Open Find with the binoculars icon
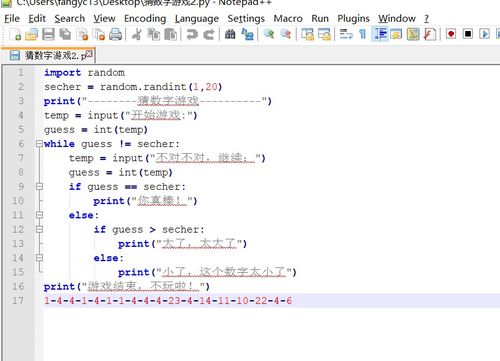The image size is (500, 361). [230, 34]
